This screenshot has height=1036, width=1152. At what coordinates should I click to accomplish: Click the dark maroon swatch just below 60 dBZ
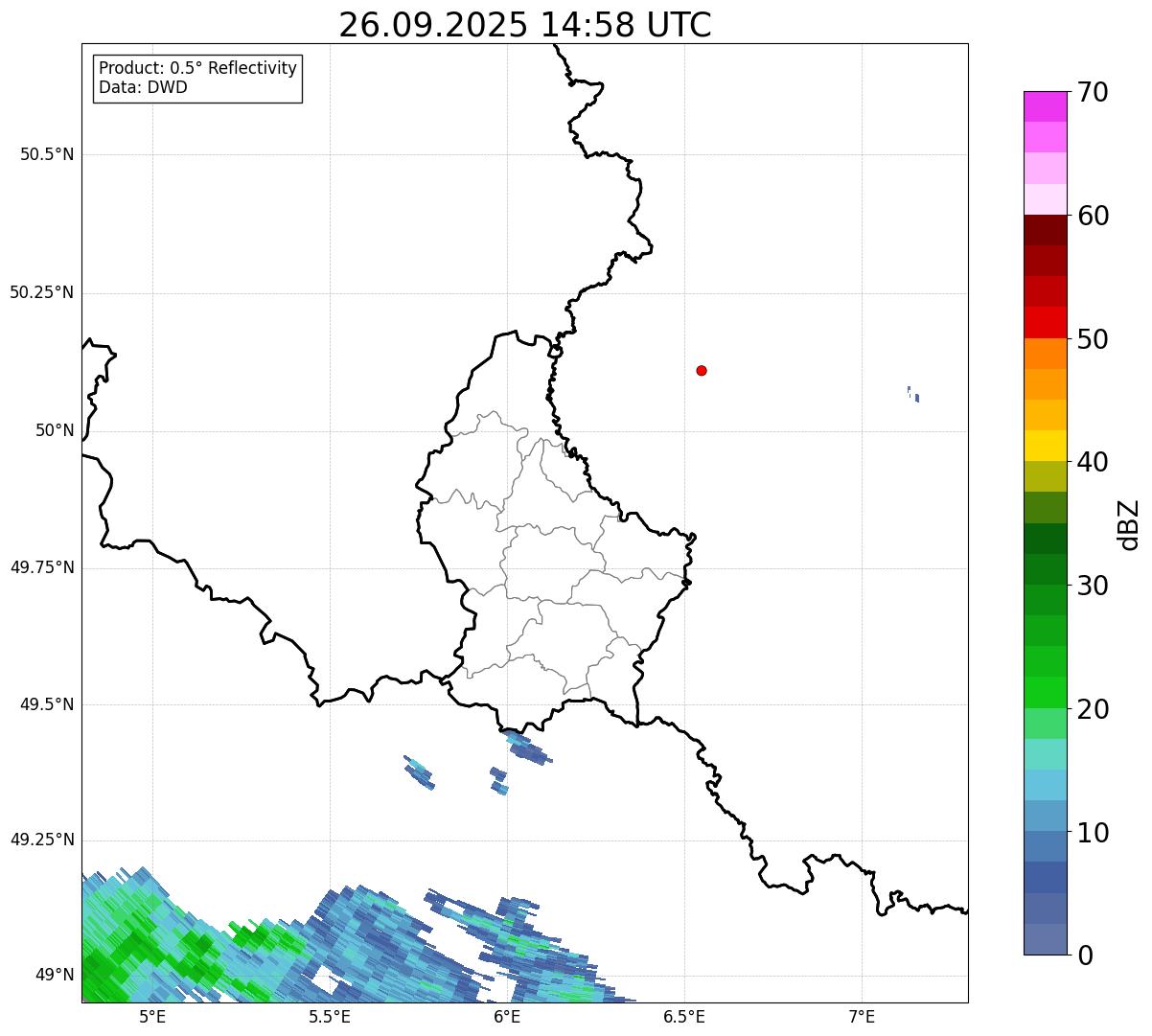tap(1045, 230)
